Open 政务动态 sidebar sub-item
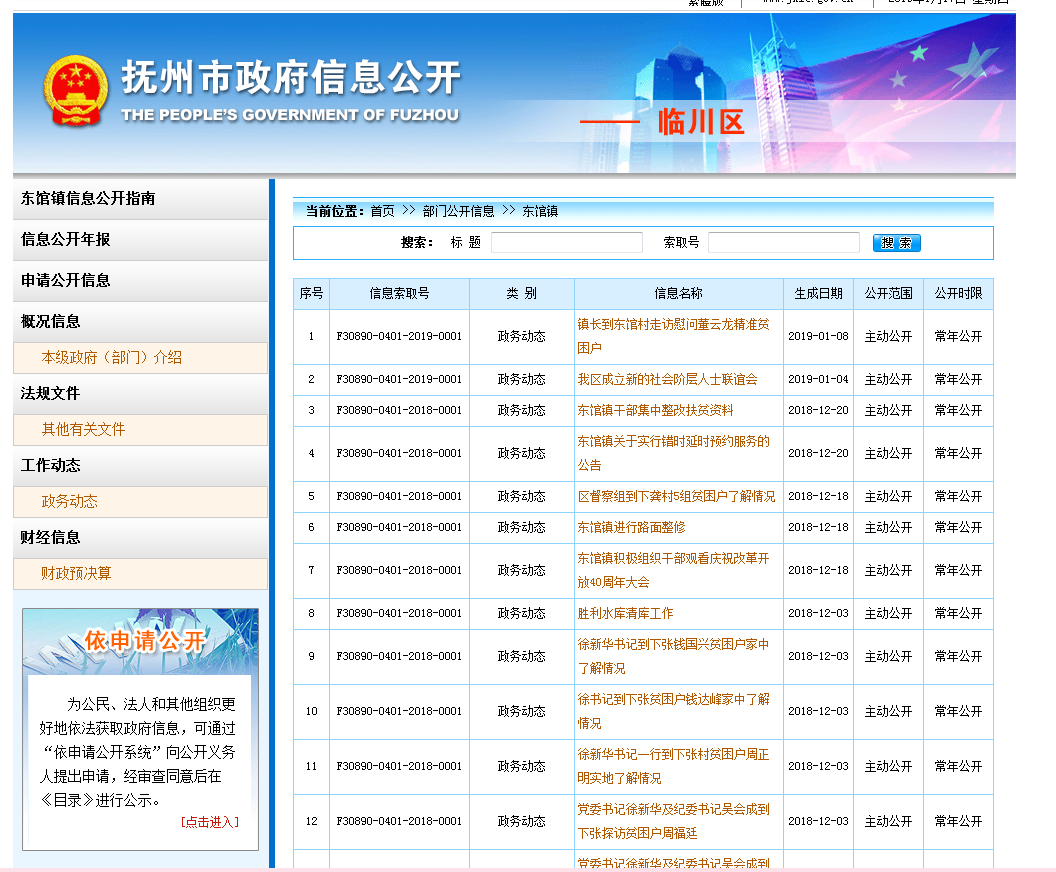Viewport: 1056px width, 872px height. [140, 502]
